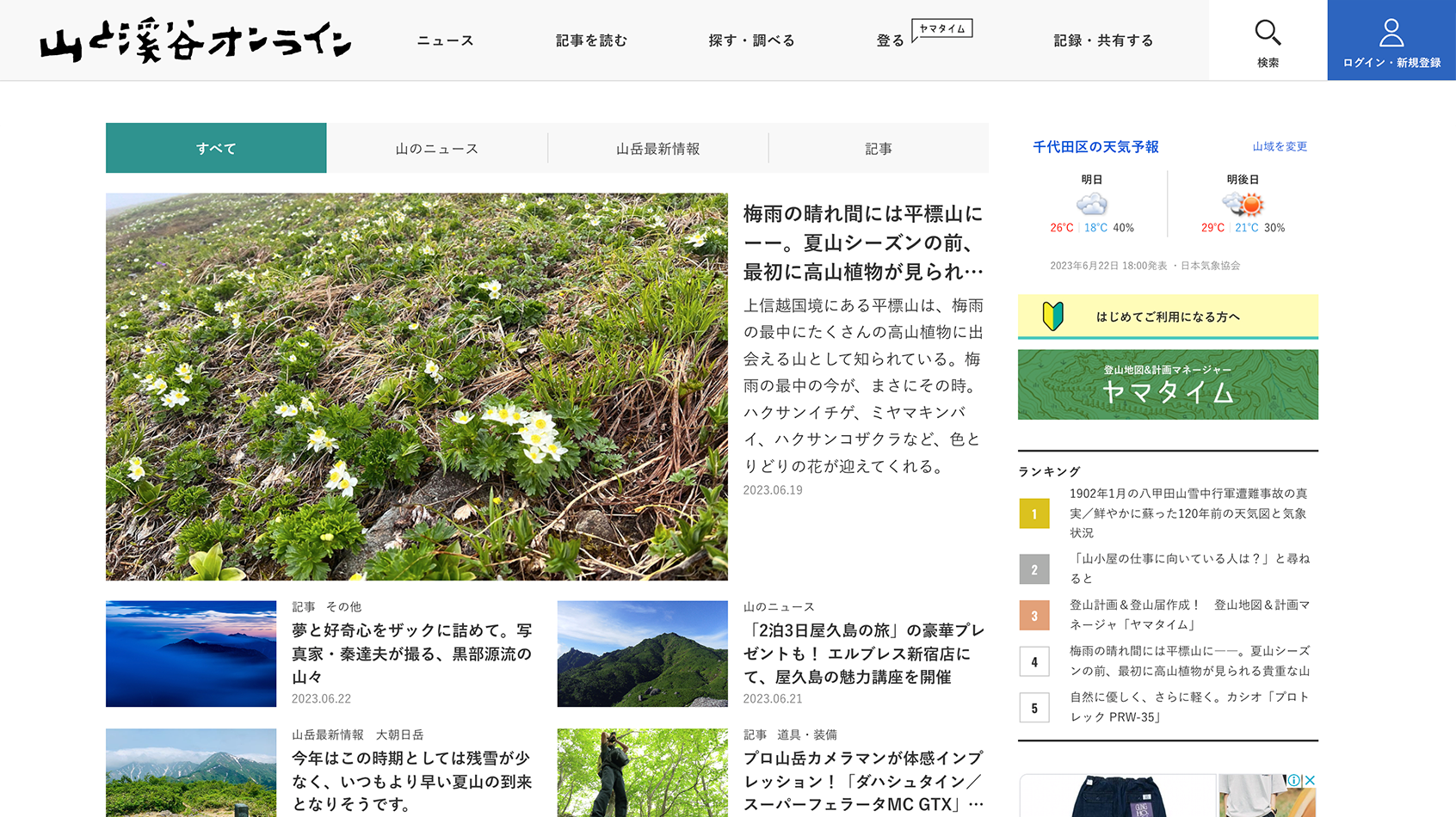Switch to the 山岳最新情報 tab

pyautogui.click(x=658, y=148)
